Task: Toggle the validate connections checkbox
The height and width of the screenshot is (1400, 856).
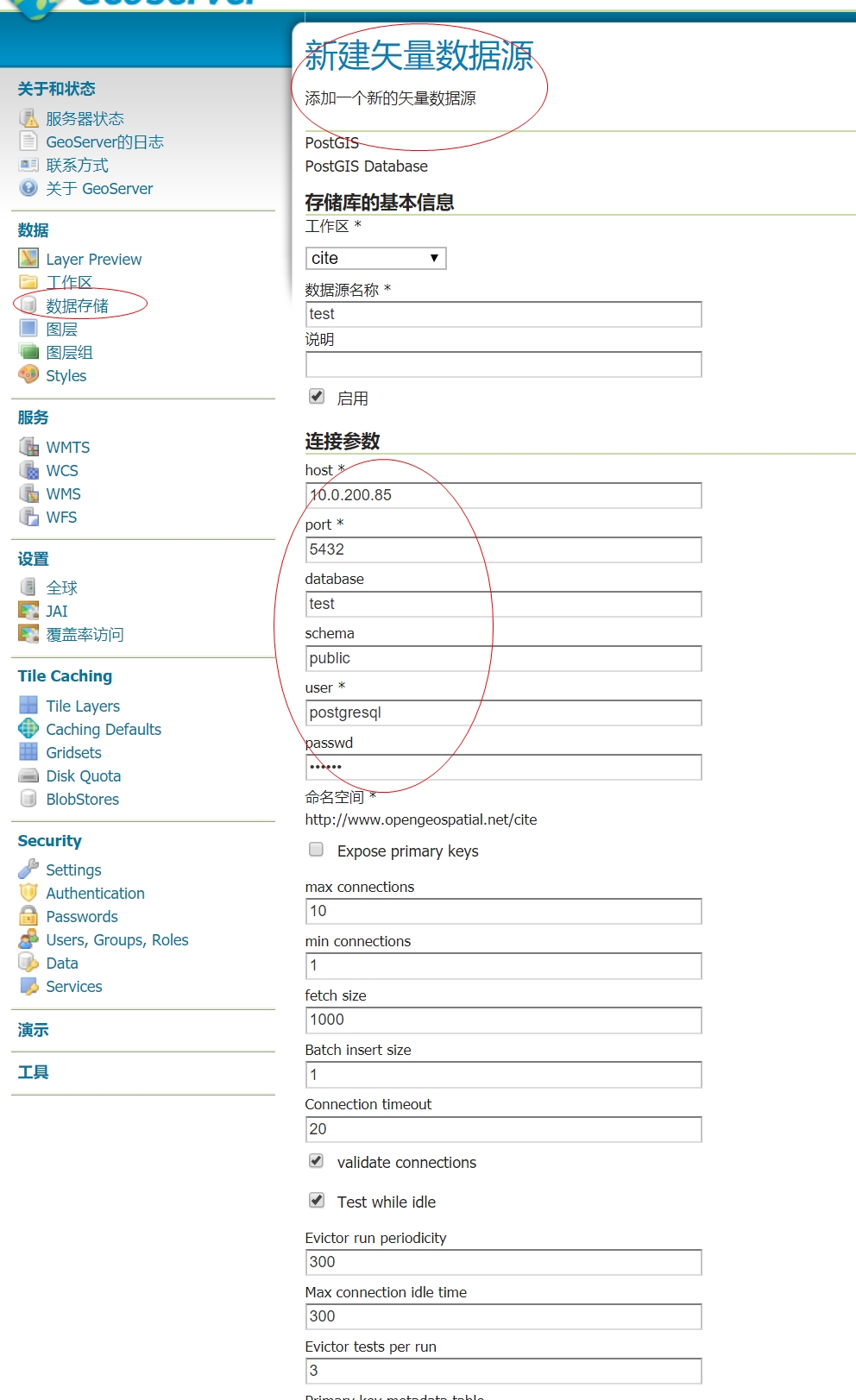Action: pos(317,1161)
